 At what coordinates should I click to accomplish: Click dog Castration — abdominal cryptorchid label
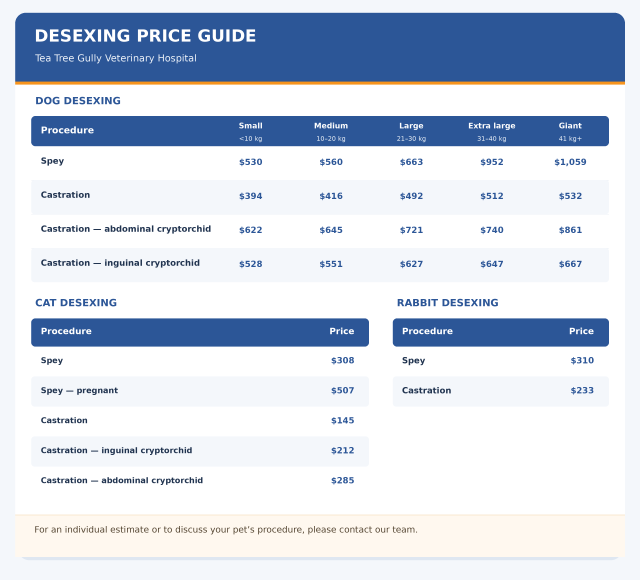(x=126, y=229)
